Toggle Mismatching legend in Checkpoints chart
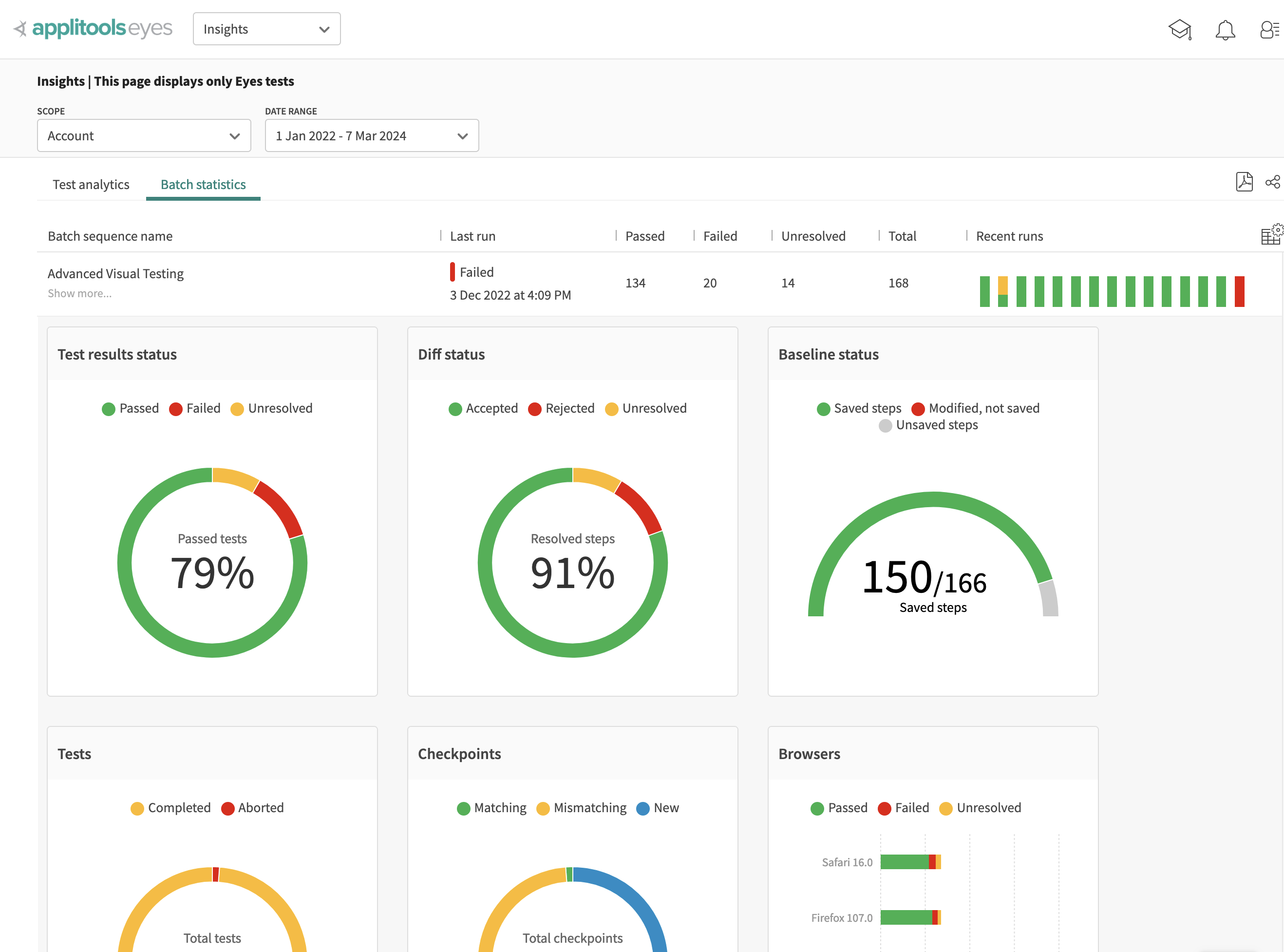 pyautogui.click(x=581, y=808)
